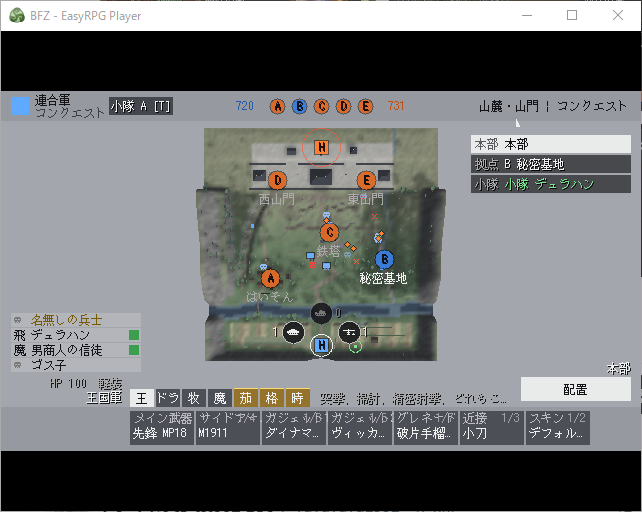Switch to the 魔 class tab
This screenshot has width=642, height=512.
click(x=220, y=398)
